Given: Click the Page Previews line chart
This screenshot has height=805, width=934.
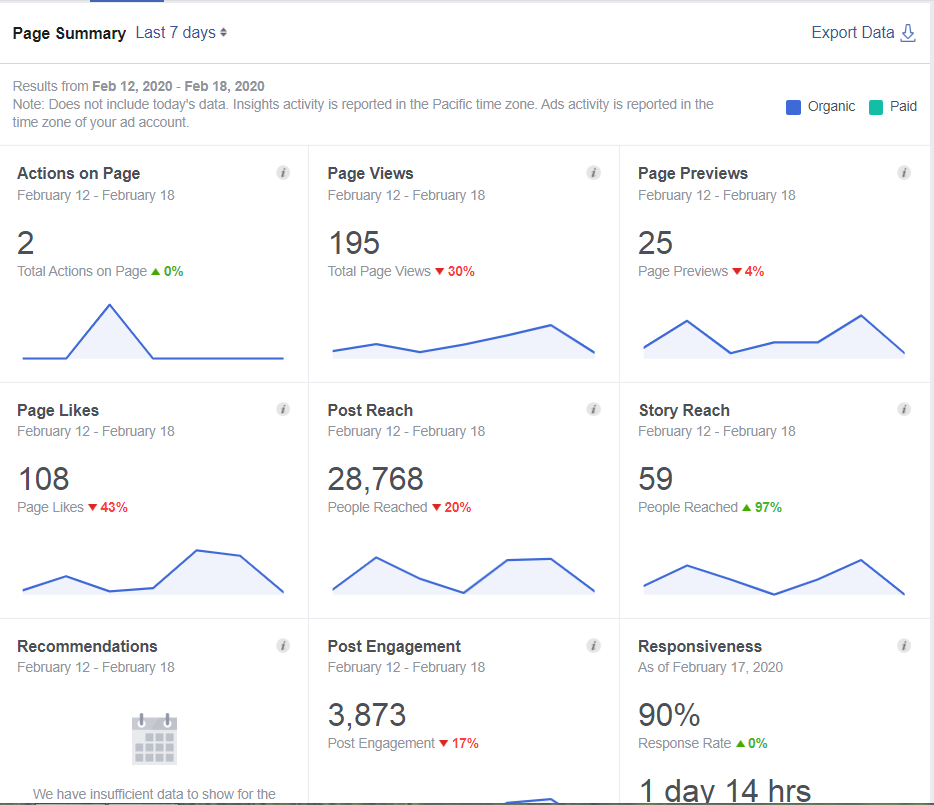Looking at the screenshot, I should [x=774, y=337].
